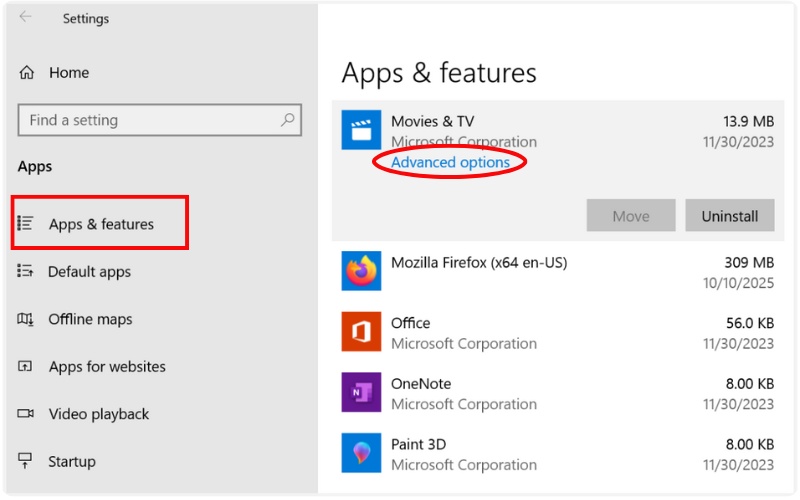Click the Paint 3D app icon
Image resolution: width=800 pixels, height=500 pixels.
[x=361, y=453]
